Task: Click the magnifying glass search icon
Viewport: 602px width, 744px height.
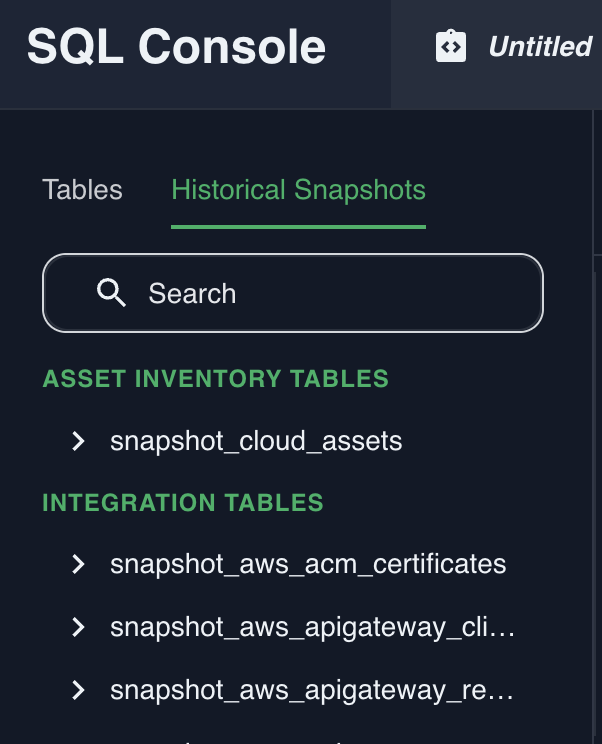Action: pyautogui.click(x=111, y=293)
